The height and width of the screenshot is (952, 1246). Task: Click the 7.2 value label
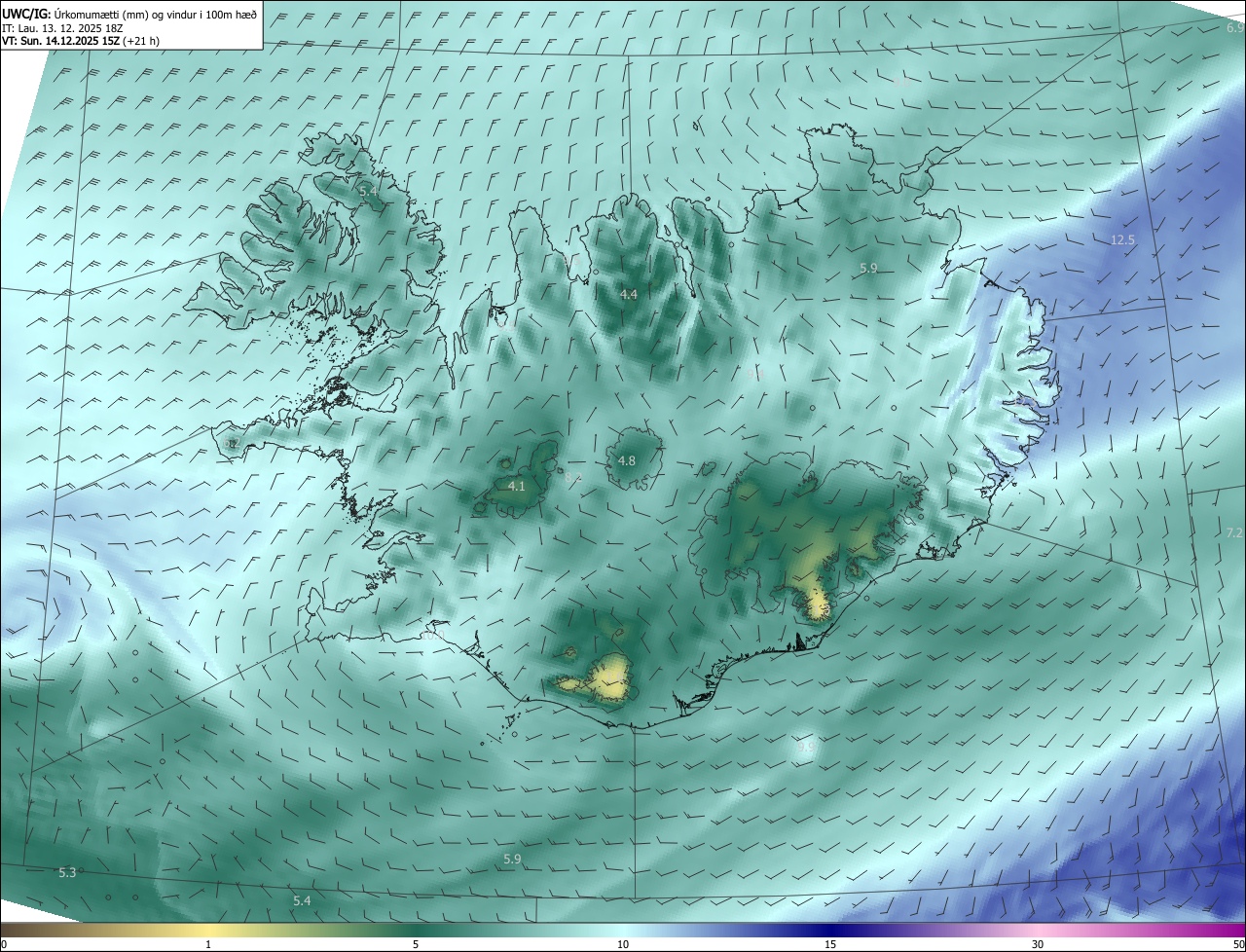coord(1234,532)
